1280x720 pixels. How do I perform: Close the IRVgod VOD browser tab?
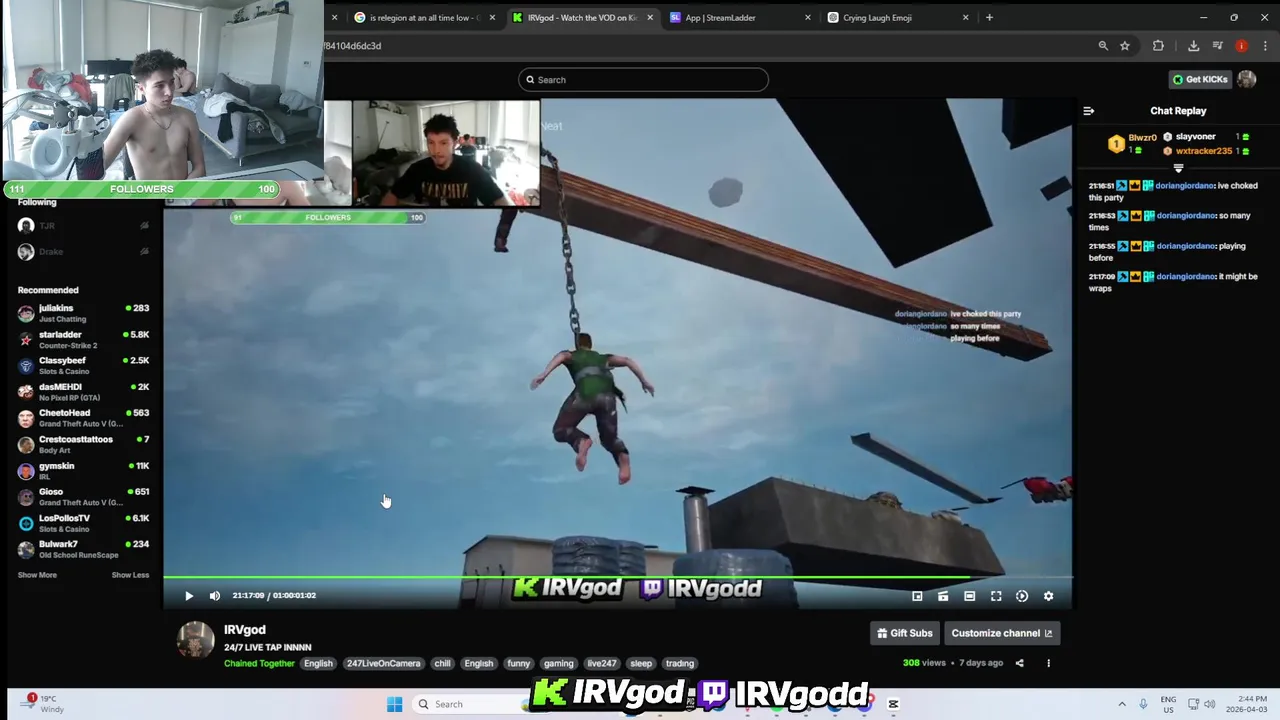(x=650, y=17)
